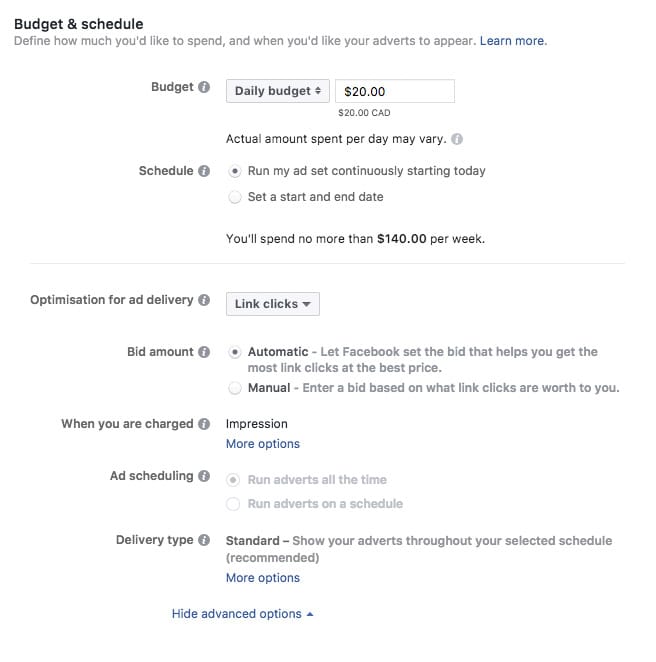The width and height of the screenshot is (656, 662).
Task: Select the Automatic bid amount option
Action: tap(235, 352)
